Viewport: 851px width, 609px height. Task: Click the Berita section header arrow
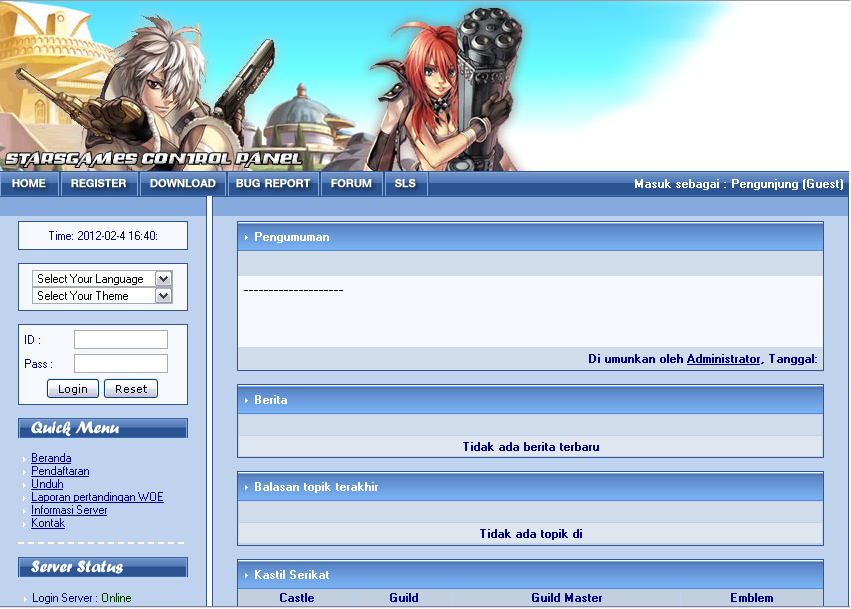pyautogui.click(x=246, y=400)
